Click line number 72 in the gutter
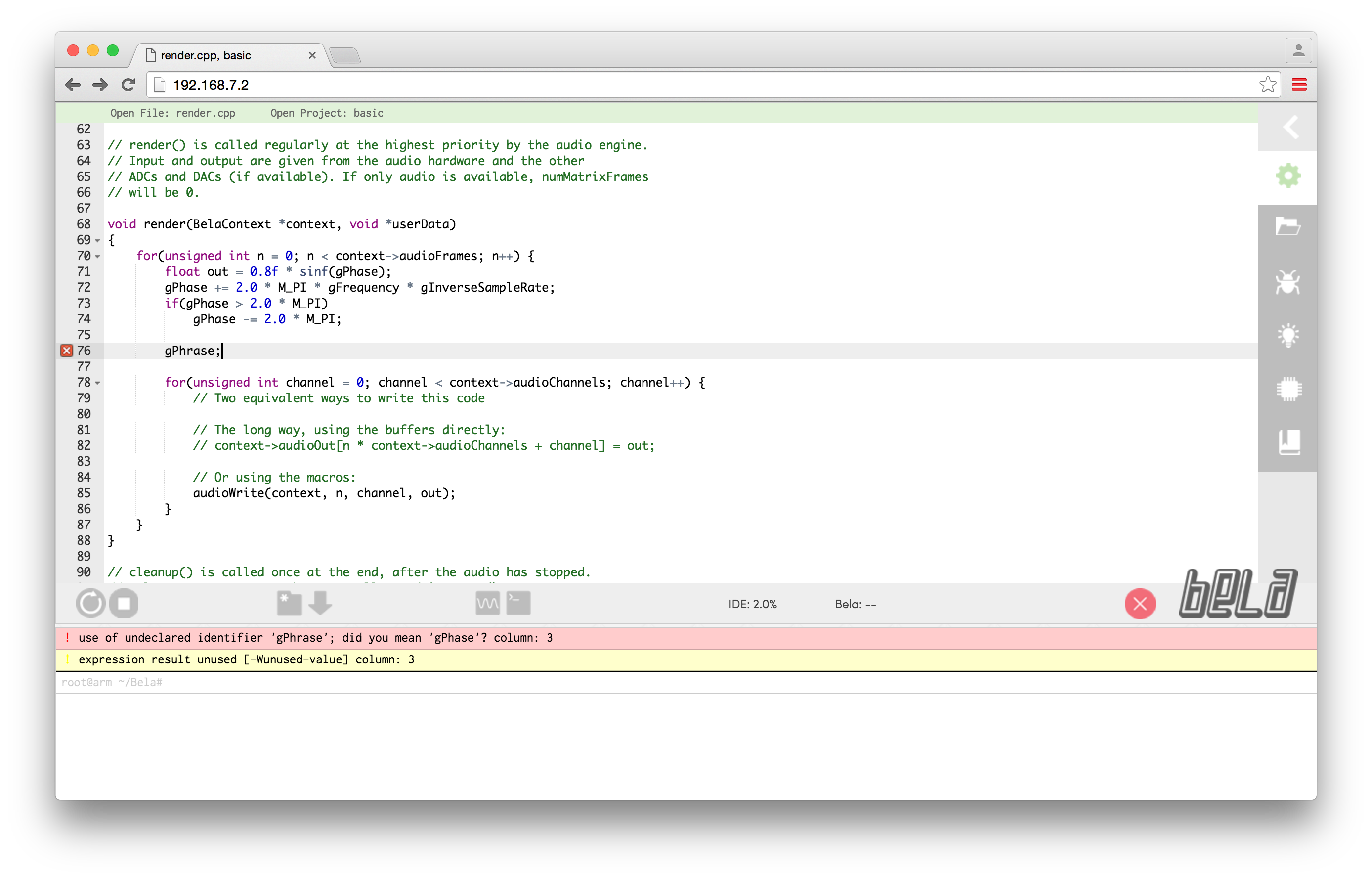Screen dimensions: 1372x879 [84, 288]
